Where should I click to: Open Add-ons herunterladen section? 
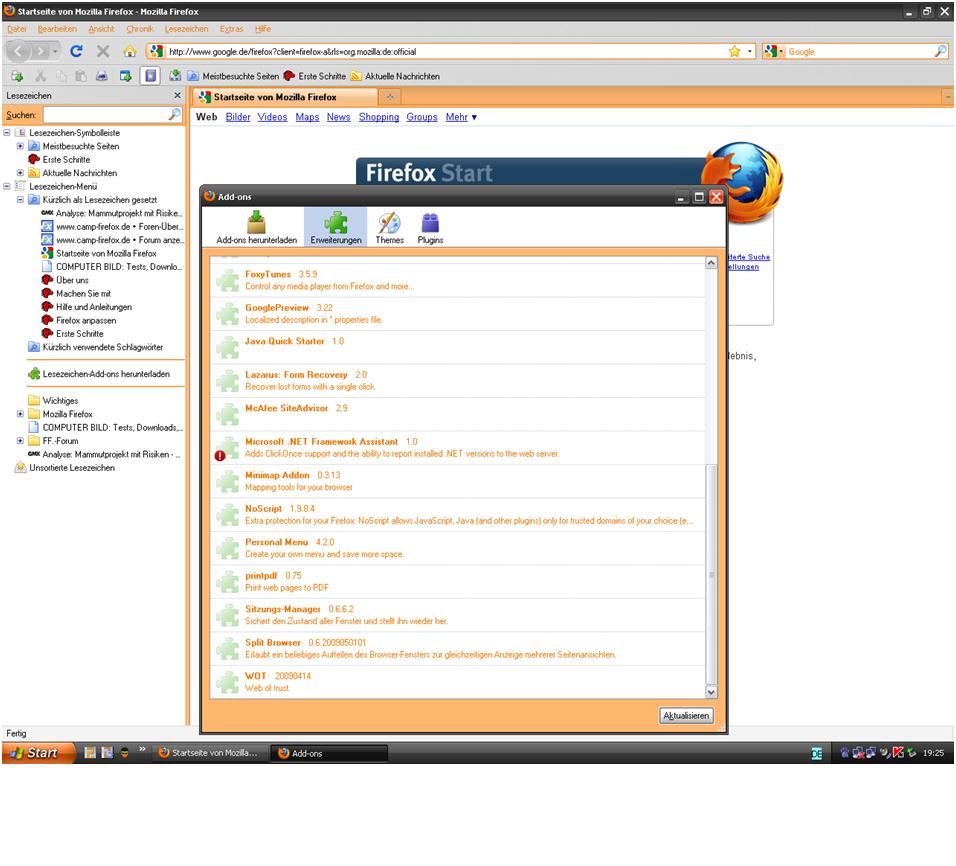pos(257,227)
